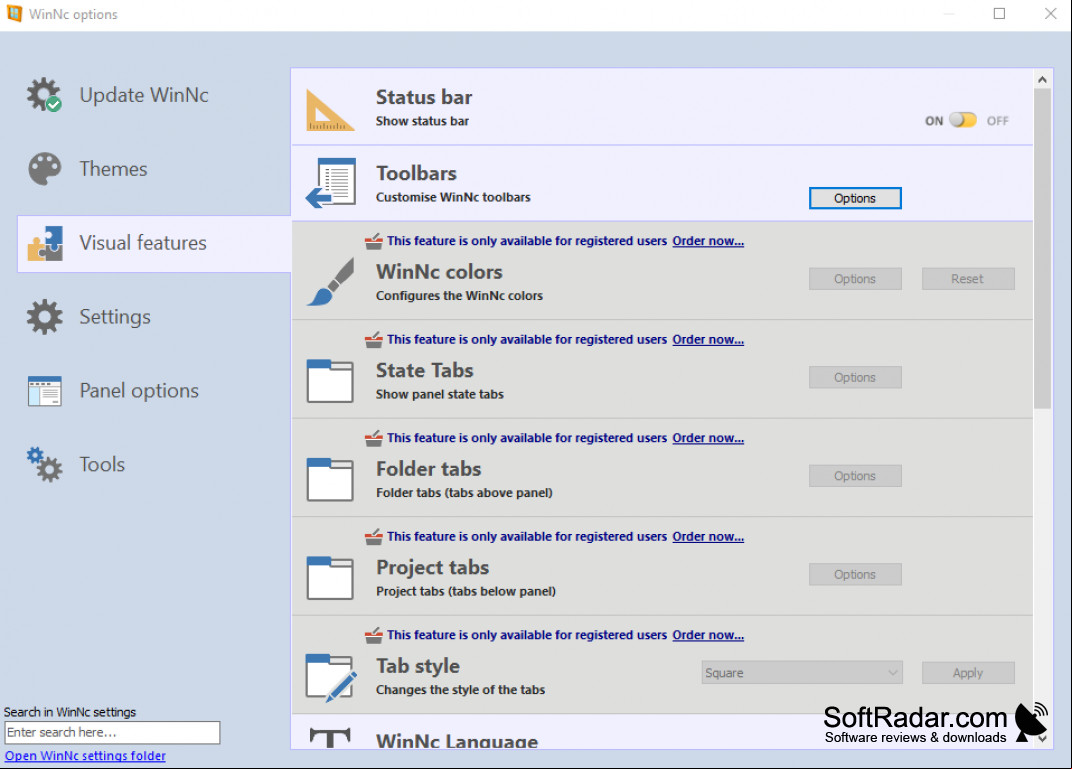Click Order now link above Tab style
Screen dimensions: 1072x769
(x=708, y=634)
